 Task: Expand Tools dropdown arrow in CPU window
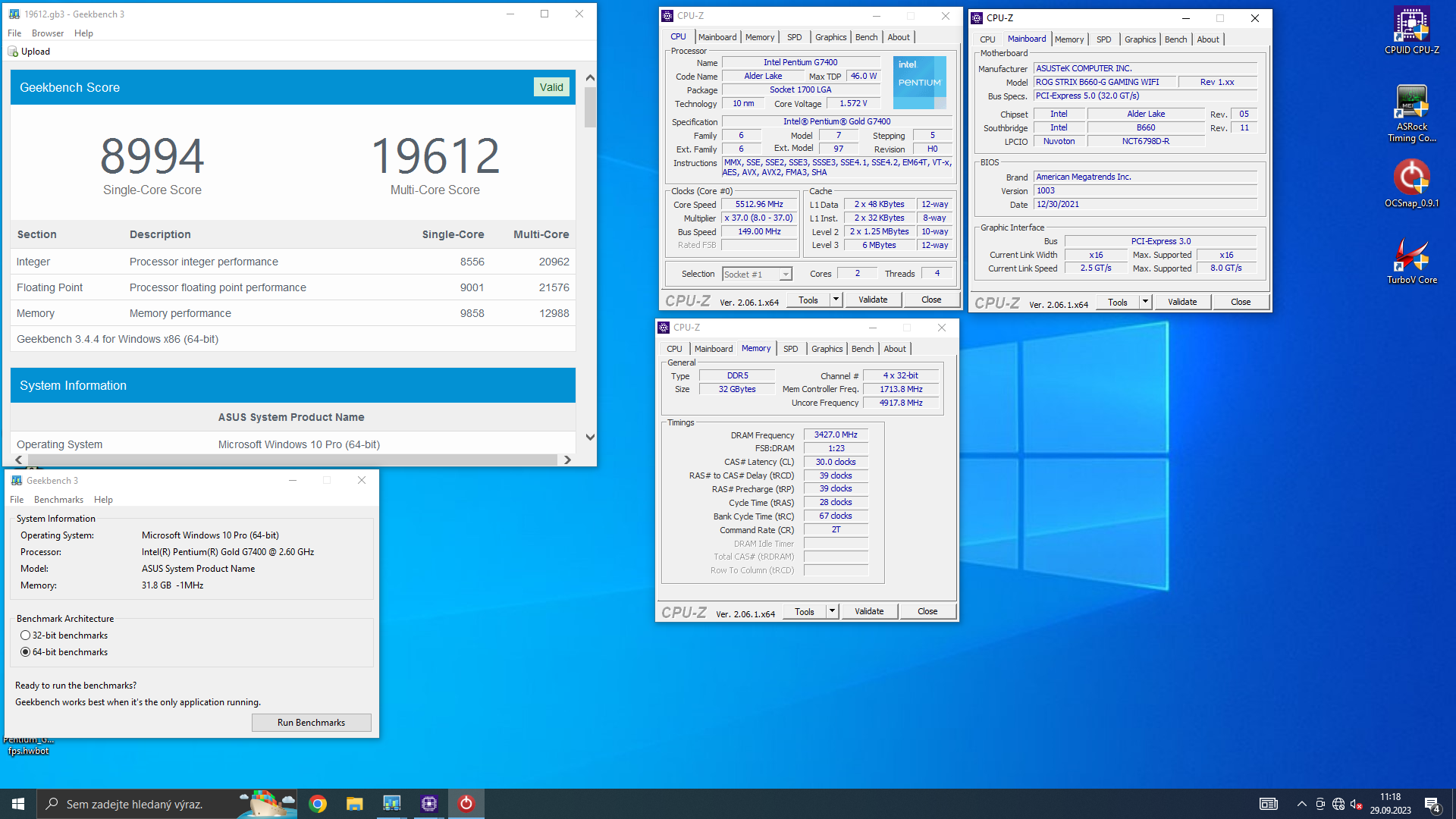(836, 300)
